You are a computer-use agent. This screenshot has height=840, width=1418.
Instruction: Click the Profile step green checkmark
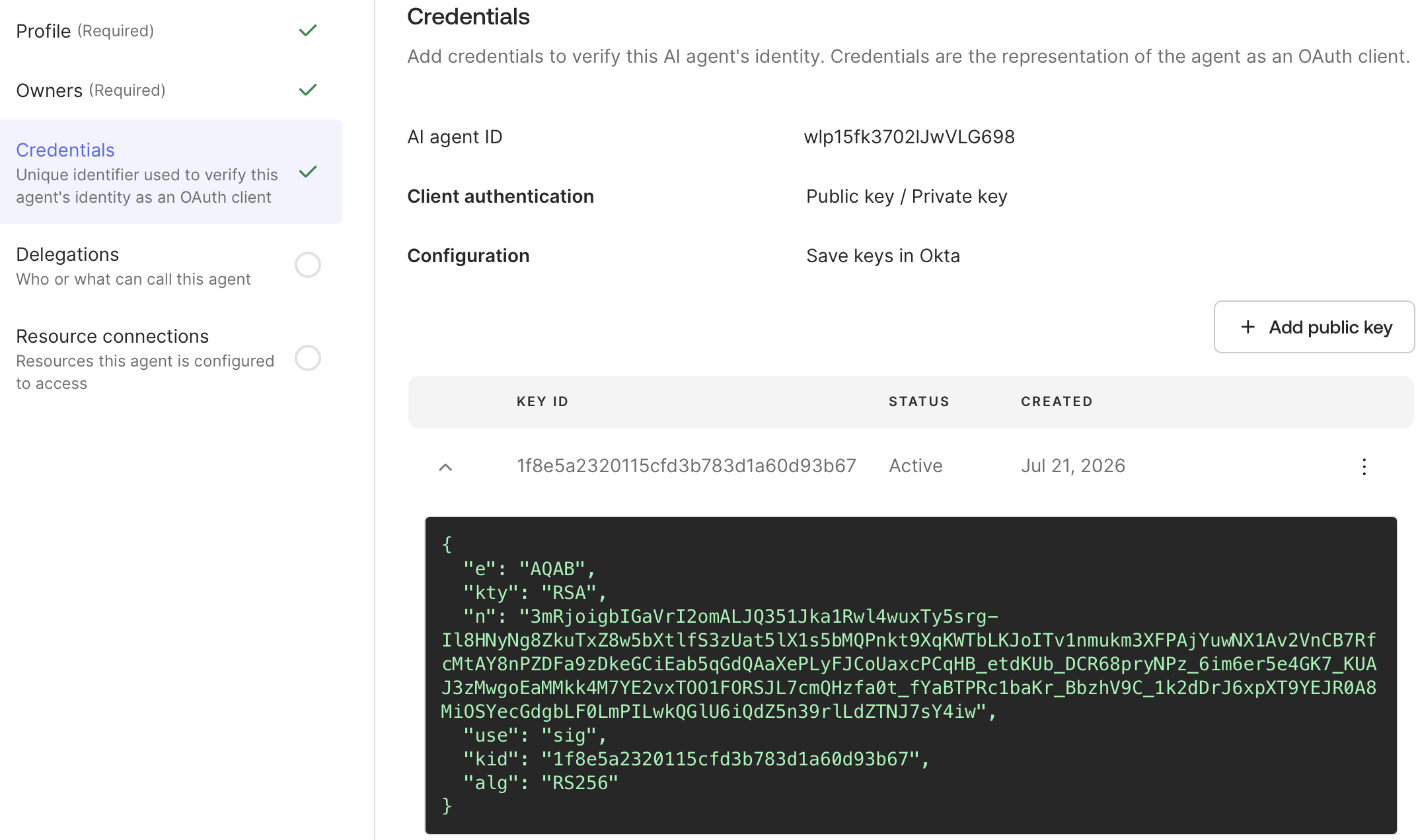coord(308,30)
